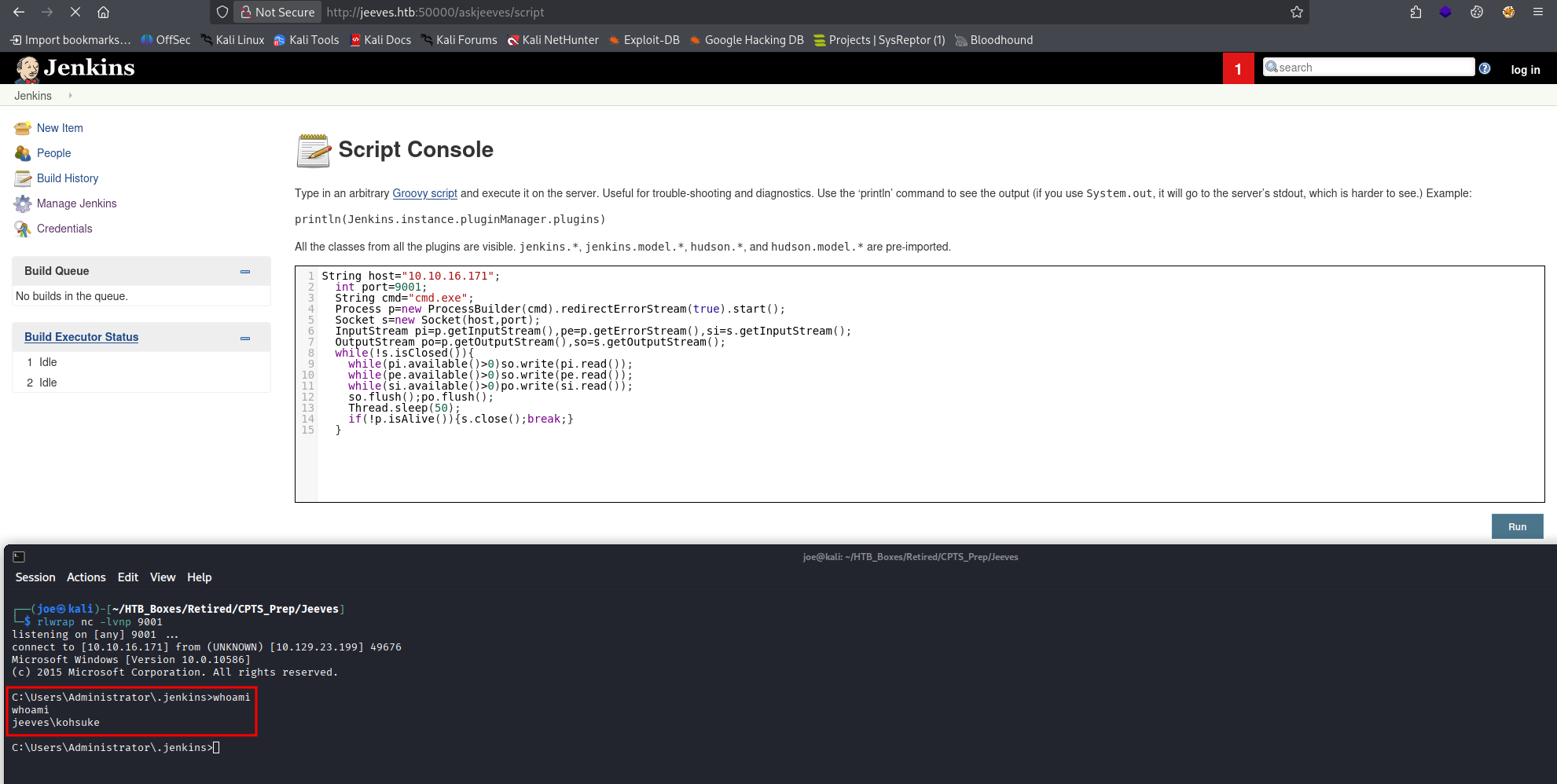Open the Groovy script documentation link
Screen dimensions: 1557x784
click(424, 193)
